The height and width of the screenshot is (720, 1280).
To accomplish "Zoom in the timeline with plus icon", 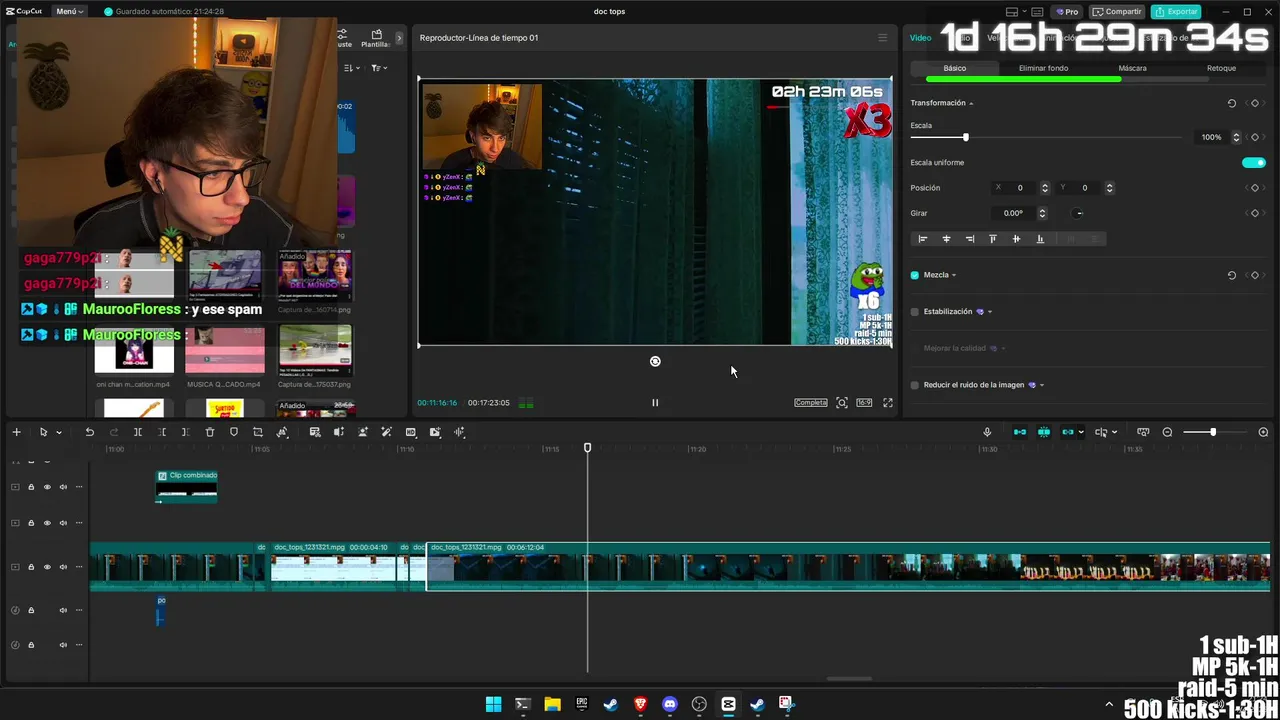I will [x=1263, y=432].
